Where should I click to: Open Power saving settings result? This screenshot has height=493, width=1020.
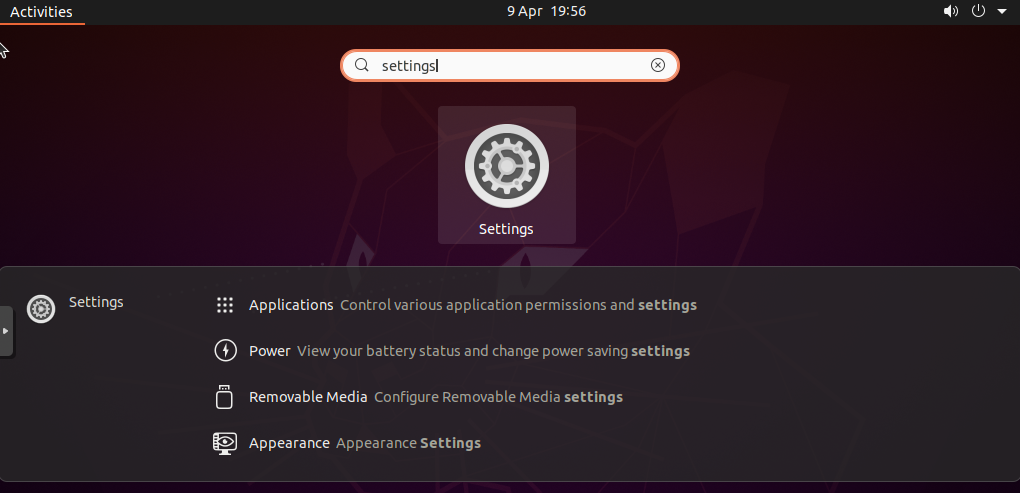pyautogui.click(x=452, y=351)
